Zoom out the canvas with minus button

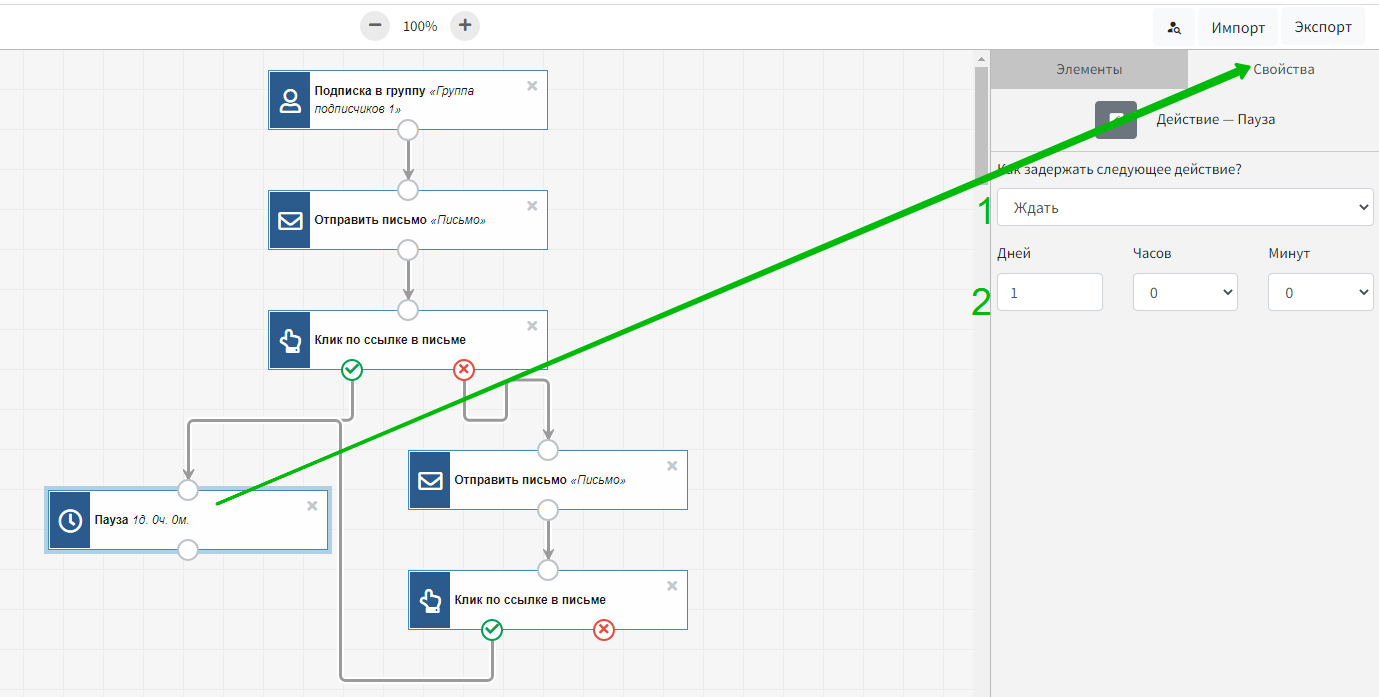[x=374, y=26]
